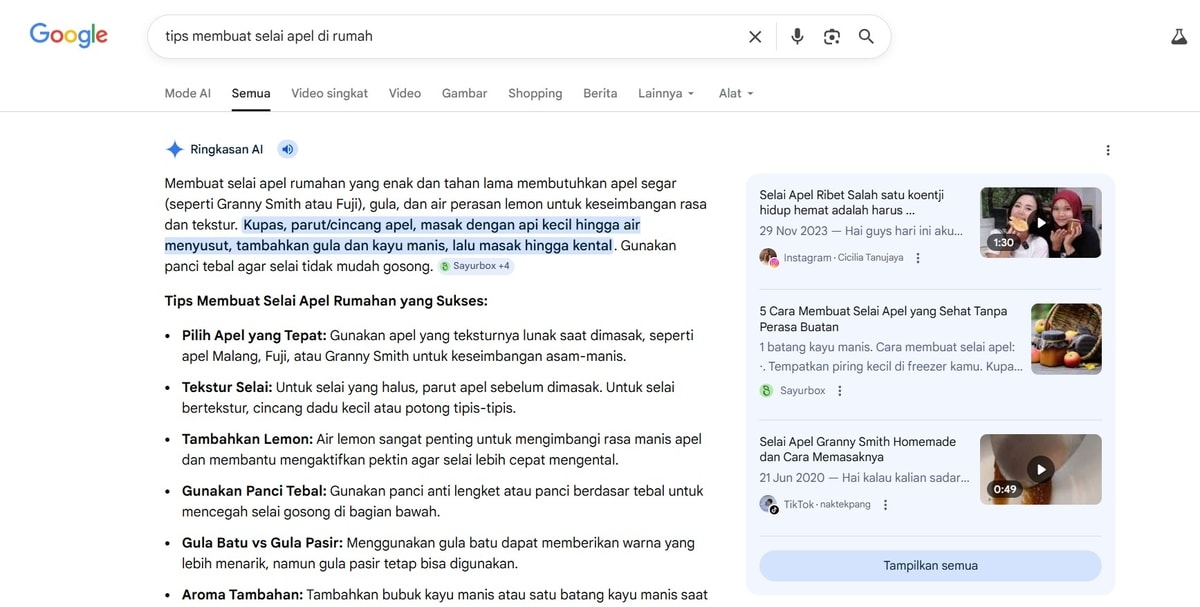Open the Mode AI tab

pos(187,93)
